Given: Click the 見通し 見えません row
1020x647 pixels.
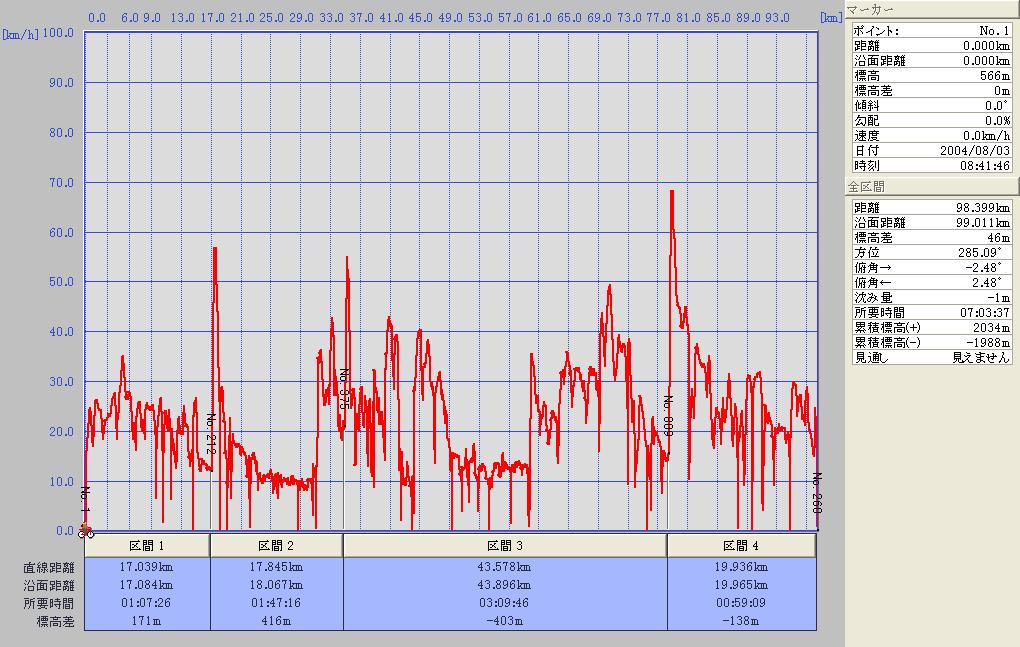Looking at the screenshot, I should [x=931, y=357].
